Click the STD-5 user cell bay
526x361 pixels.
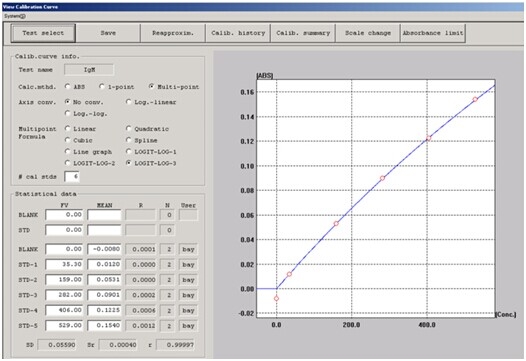[188, 326]
